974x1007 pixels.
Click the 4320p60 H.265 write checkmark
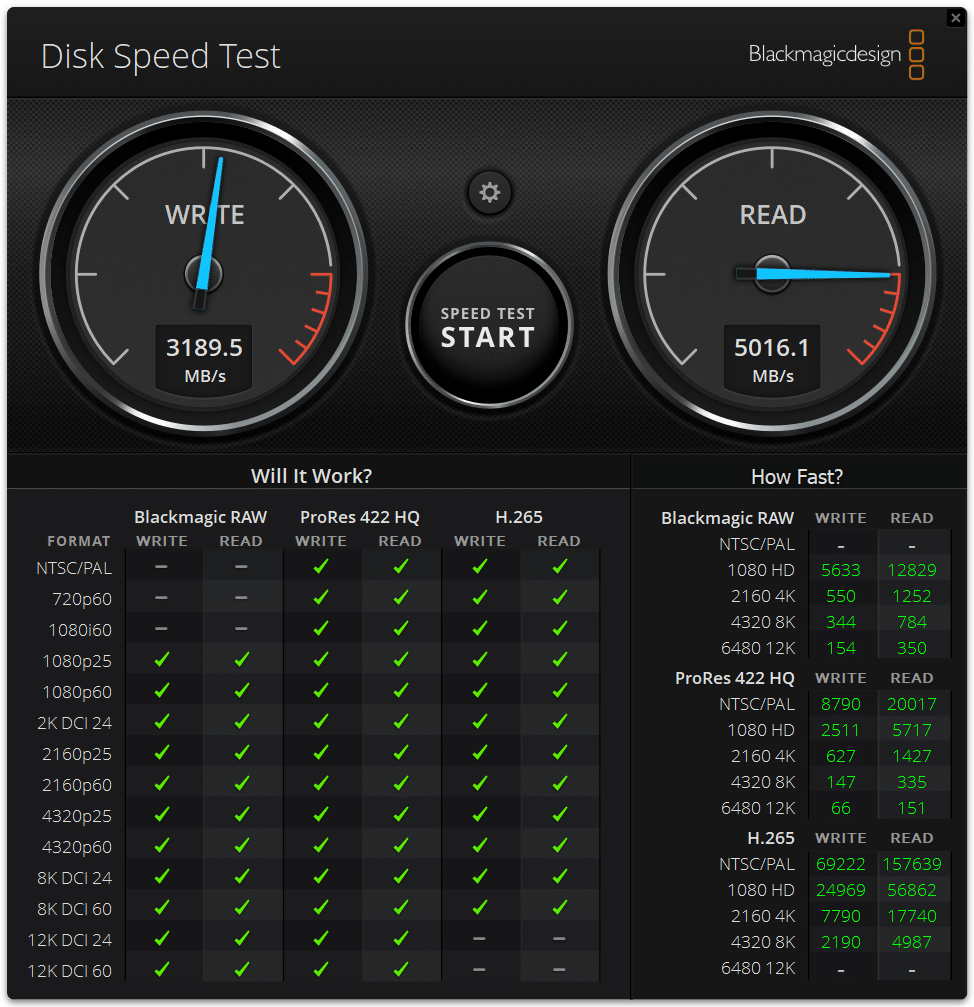pos(480,846)
